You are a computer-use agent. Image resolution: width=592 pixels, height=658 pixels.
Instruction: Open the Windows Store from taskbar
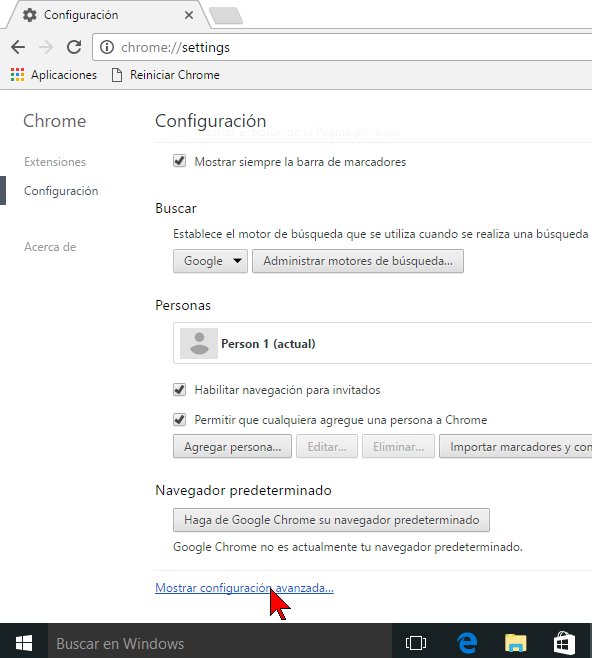(x=564, y=643)
